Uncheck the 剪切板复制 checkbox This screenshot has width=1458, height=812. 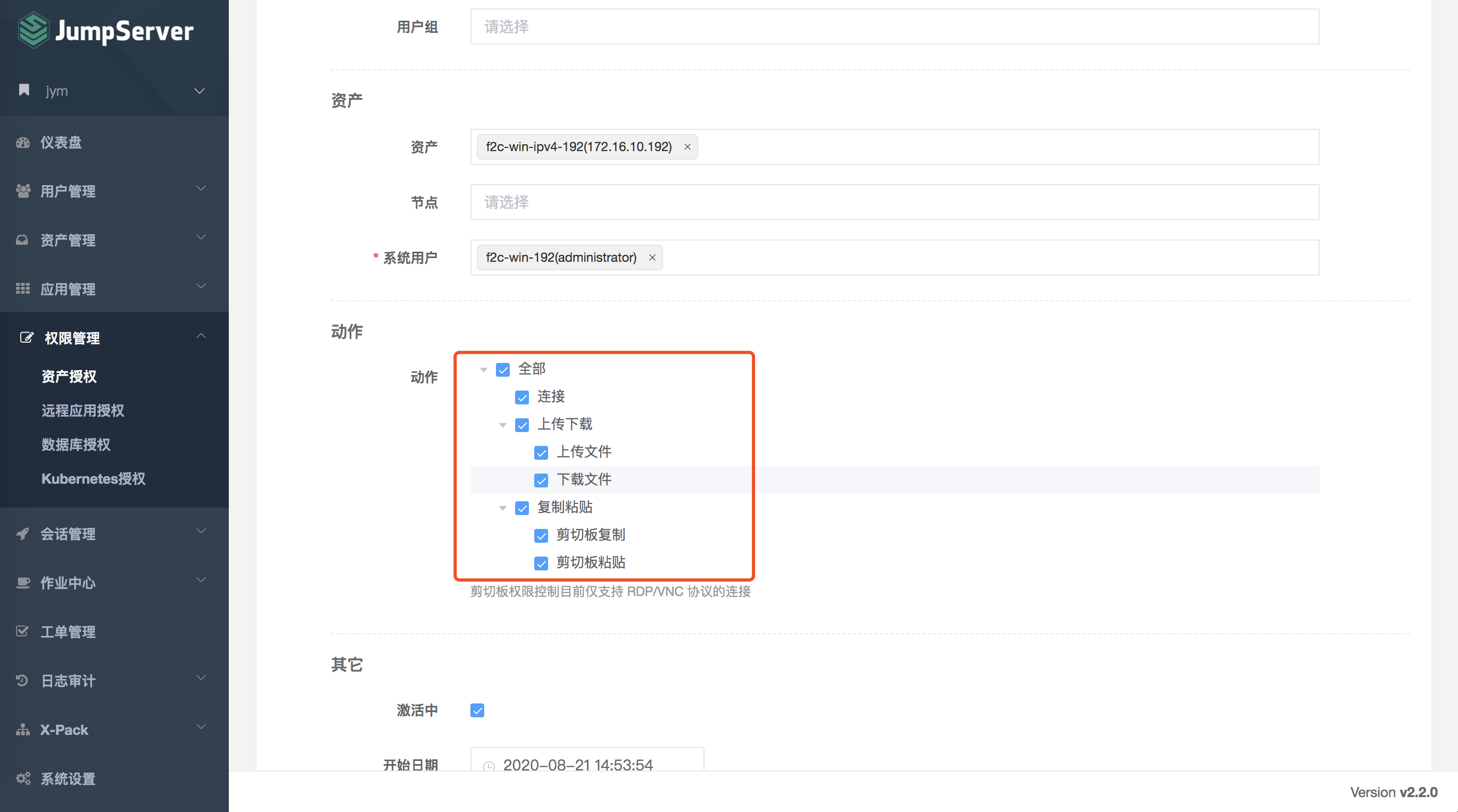tap(541, 536)
